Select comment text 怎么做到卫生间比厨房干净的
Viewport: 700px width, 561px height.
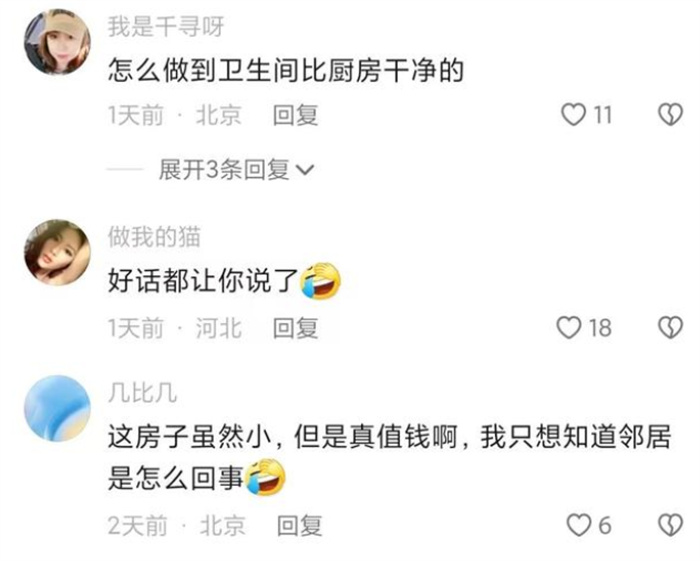(x=286, y=71)
